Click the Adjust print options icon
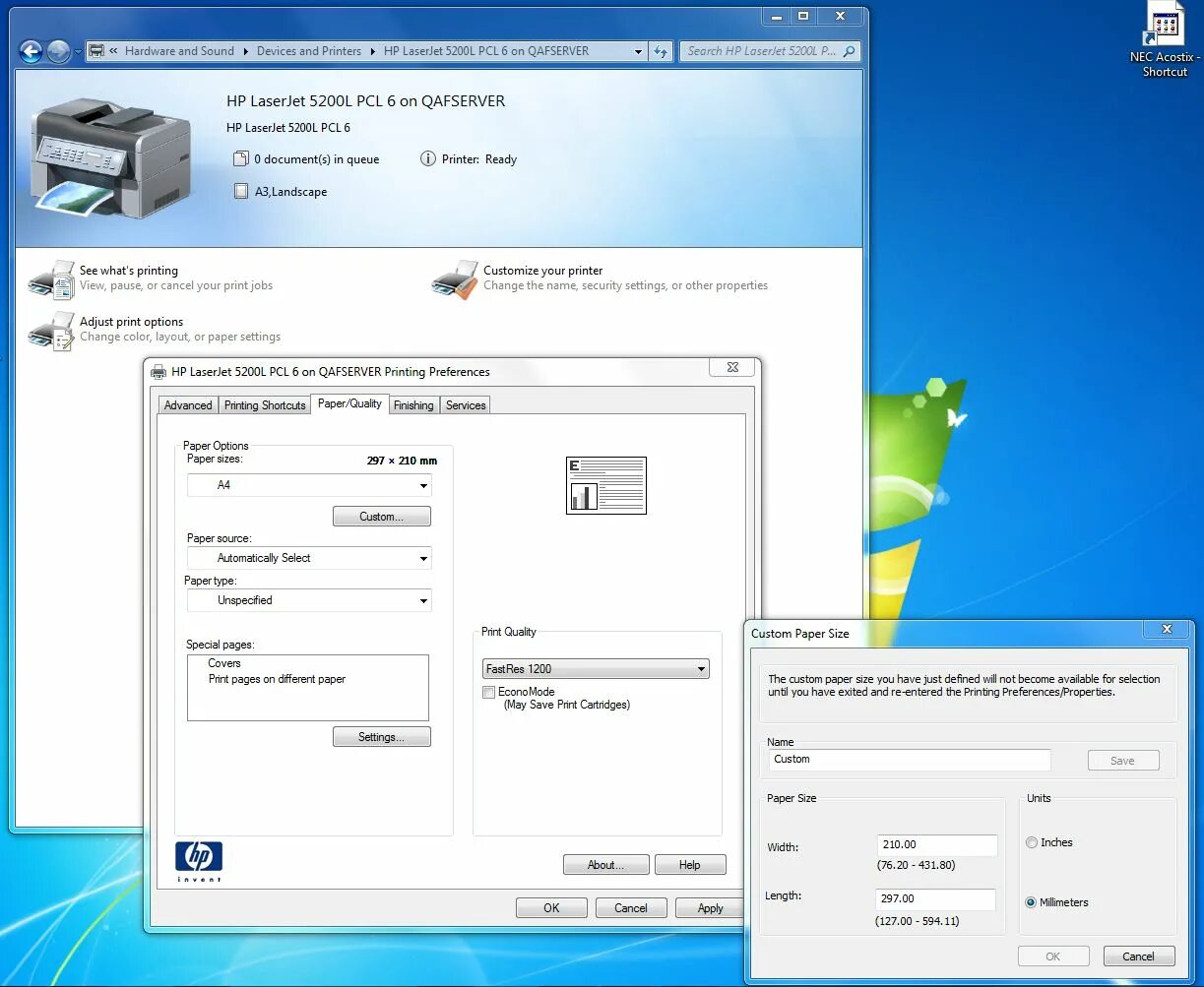 [x=51, y=331]
